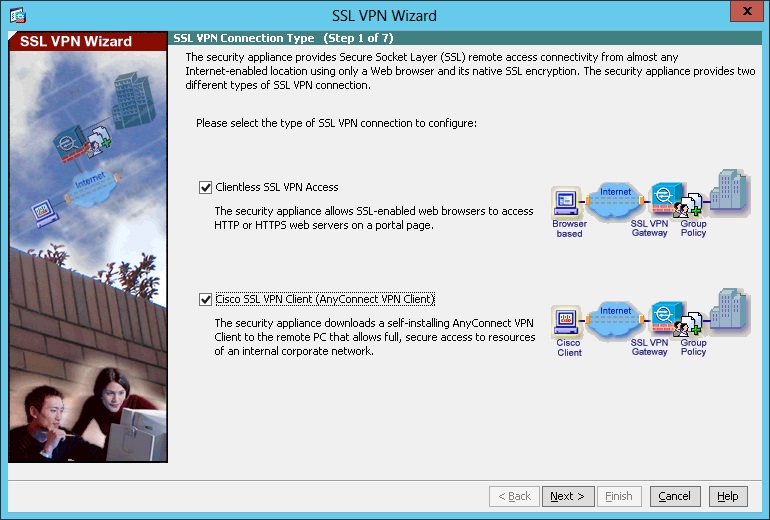Toggle the Cisco SSL VPN Client checkbox
Viewport: 770px width, 520px height.
[x=205, y=299]
